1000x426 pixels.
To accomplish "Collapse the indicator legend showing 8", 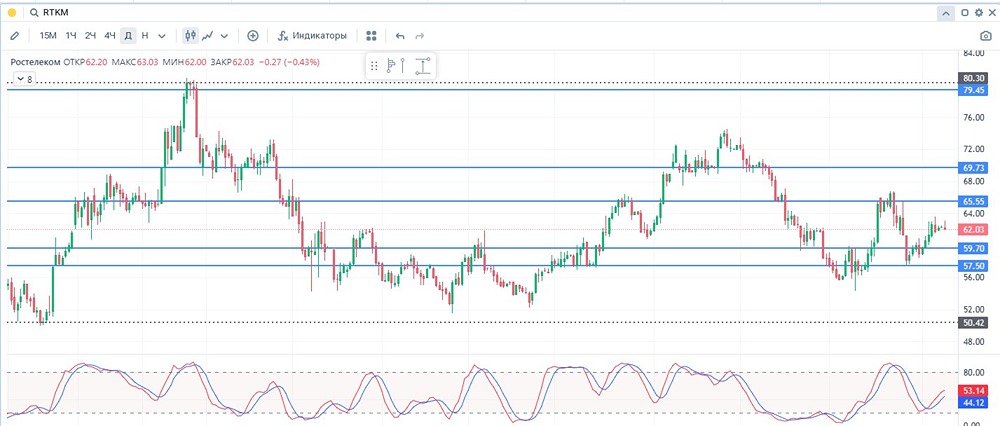I will pyautogui.click(x=22, y=79).
